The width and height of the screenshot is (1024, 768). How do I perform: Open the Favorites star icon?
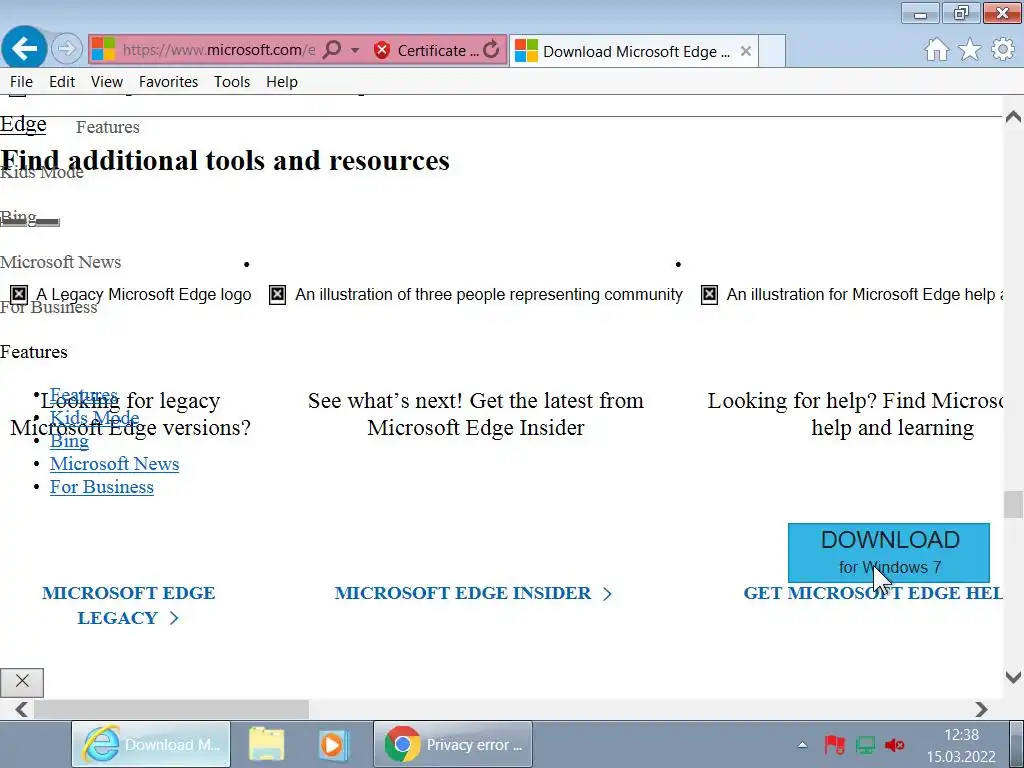coord(970,50)
